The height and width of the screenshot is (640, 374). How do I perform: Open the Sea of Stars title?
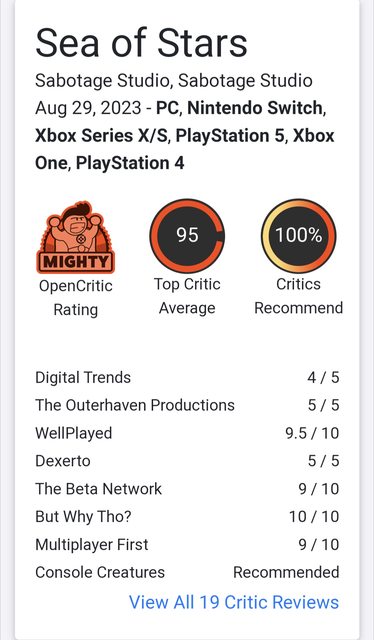coord(141,43)
